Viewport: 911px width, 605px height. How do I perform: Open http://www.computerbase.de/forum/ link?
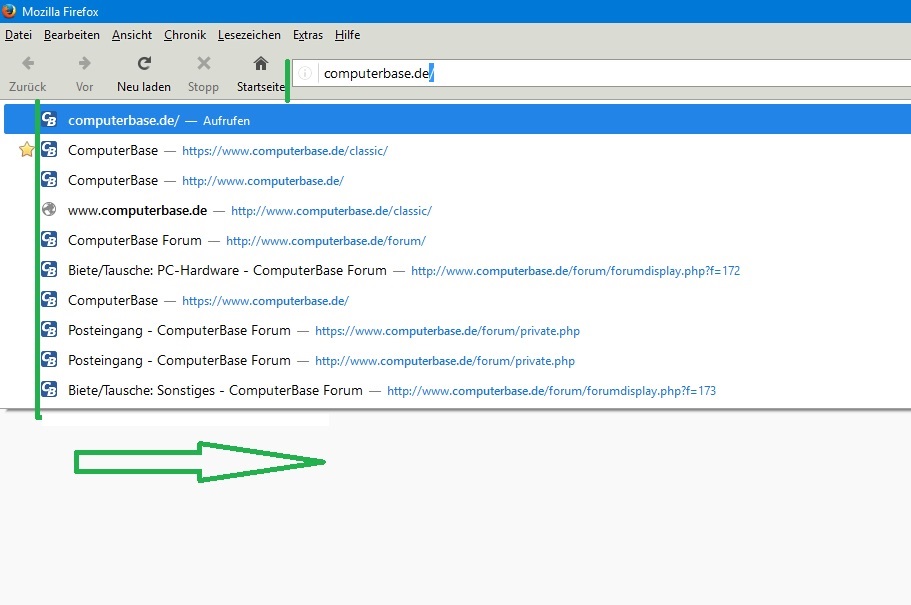tap(326, 241)
